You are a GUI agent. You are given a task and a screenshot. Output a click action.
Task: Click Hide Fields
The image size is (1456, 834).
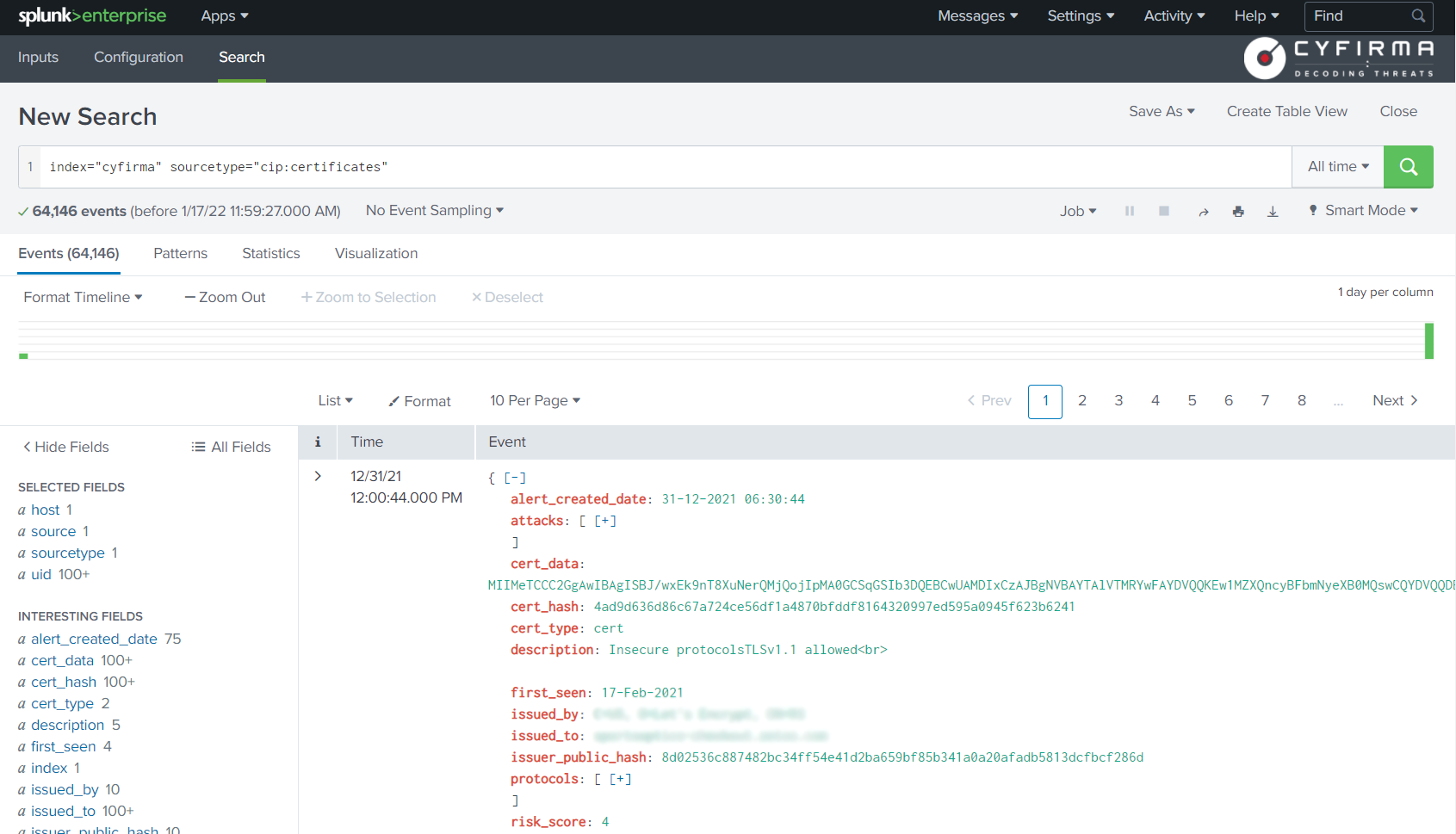[x=66, y=447]
